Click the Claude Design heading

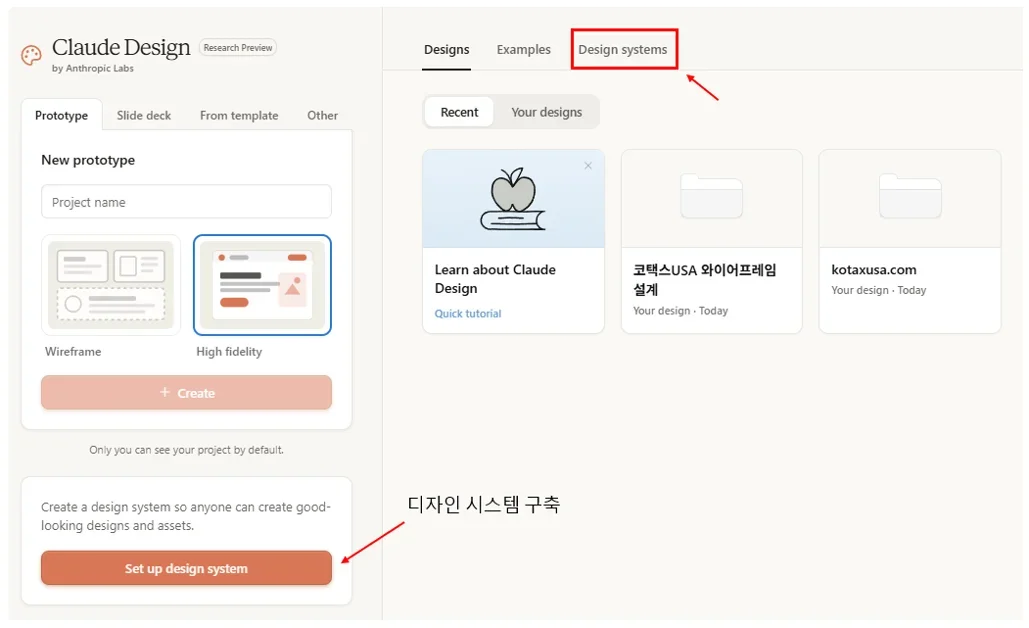pos(121,47)
